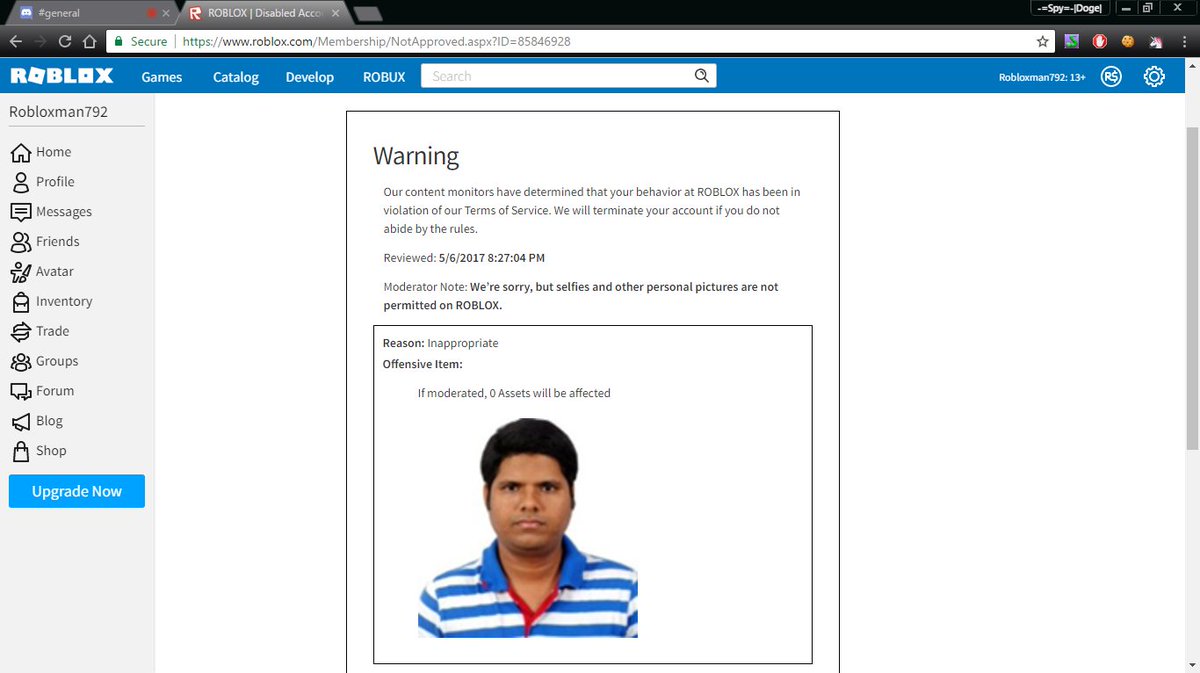Image resolution: width=1200 pixels, height=673 pixels.
Task: Click 'If moderated, 0 Assets will be affected'
Action: tap(514, 393)
